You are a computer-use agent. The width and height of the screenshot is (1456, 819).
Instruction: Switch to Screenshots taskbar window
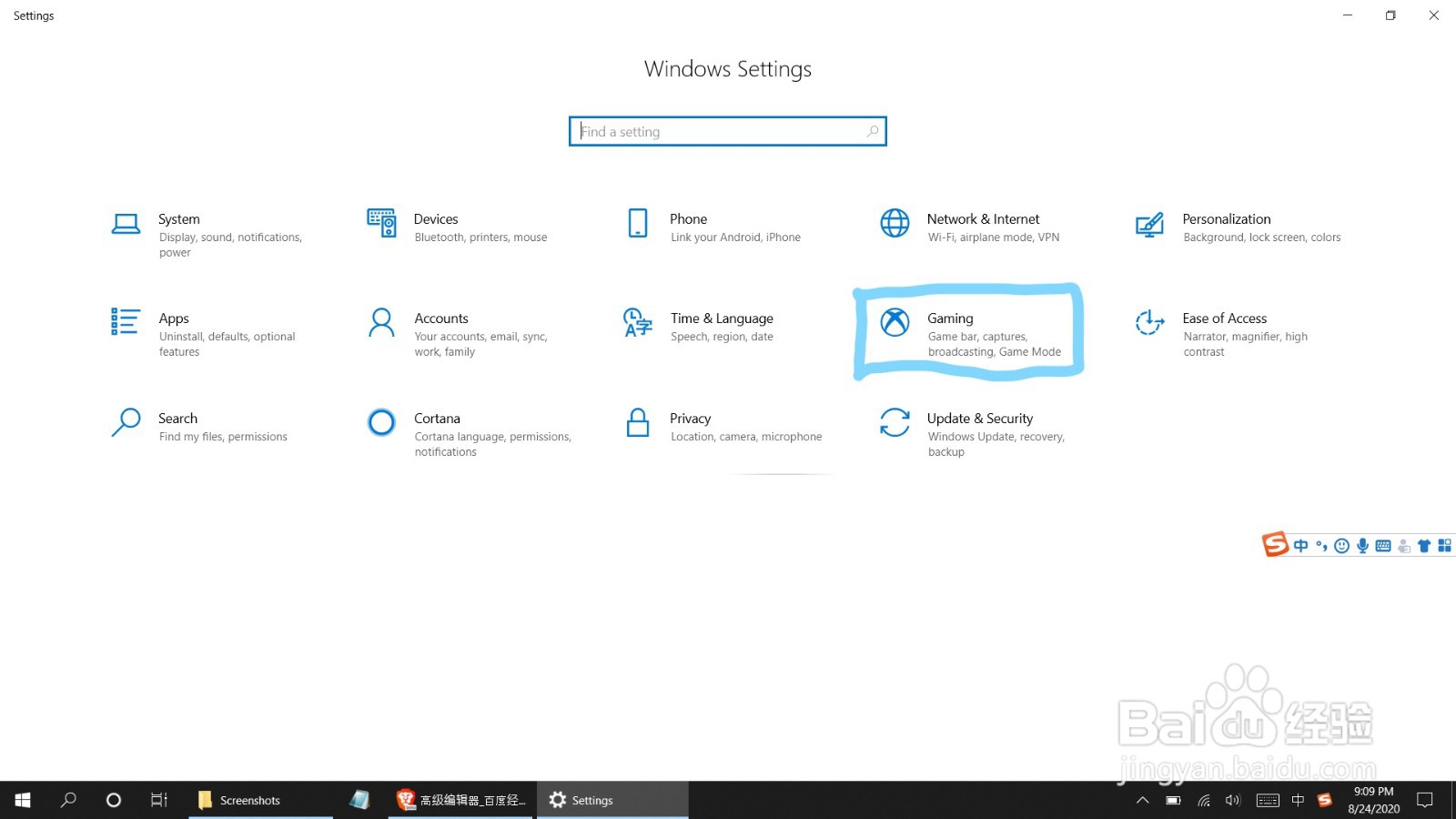pyautogui.click(x=260, y=800)
